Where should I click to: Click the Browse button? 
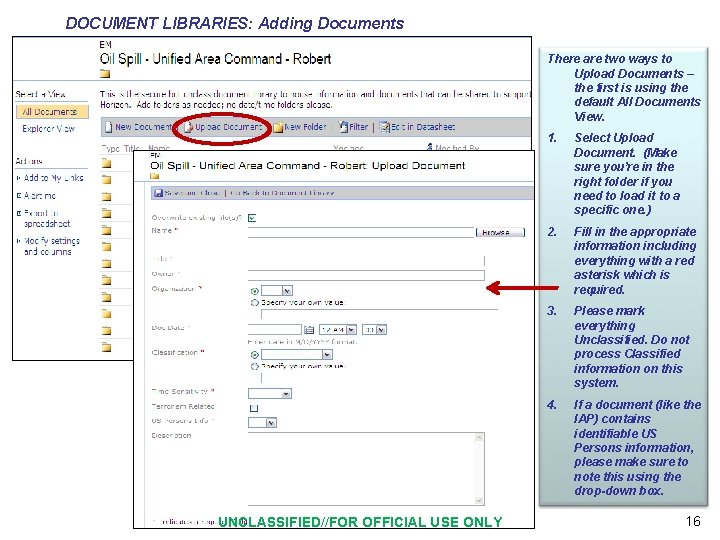(501, 232)
